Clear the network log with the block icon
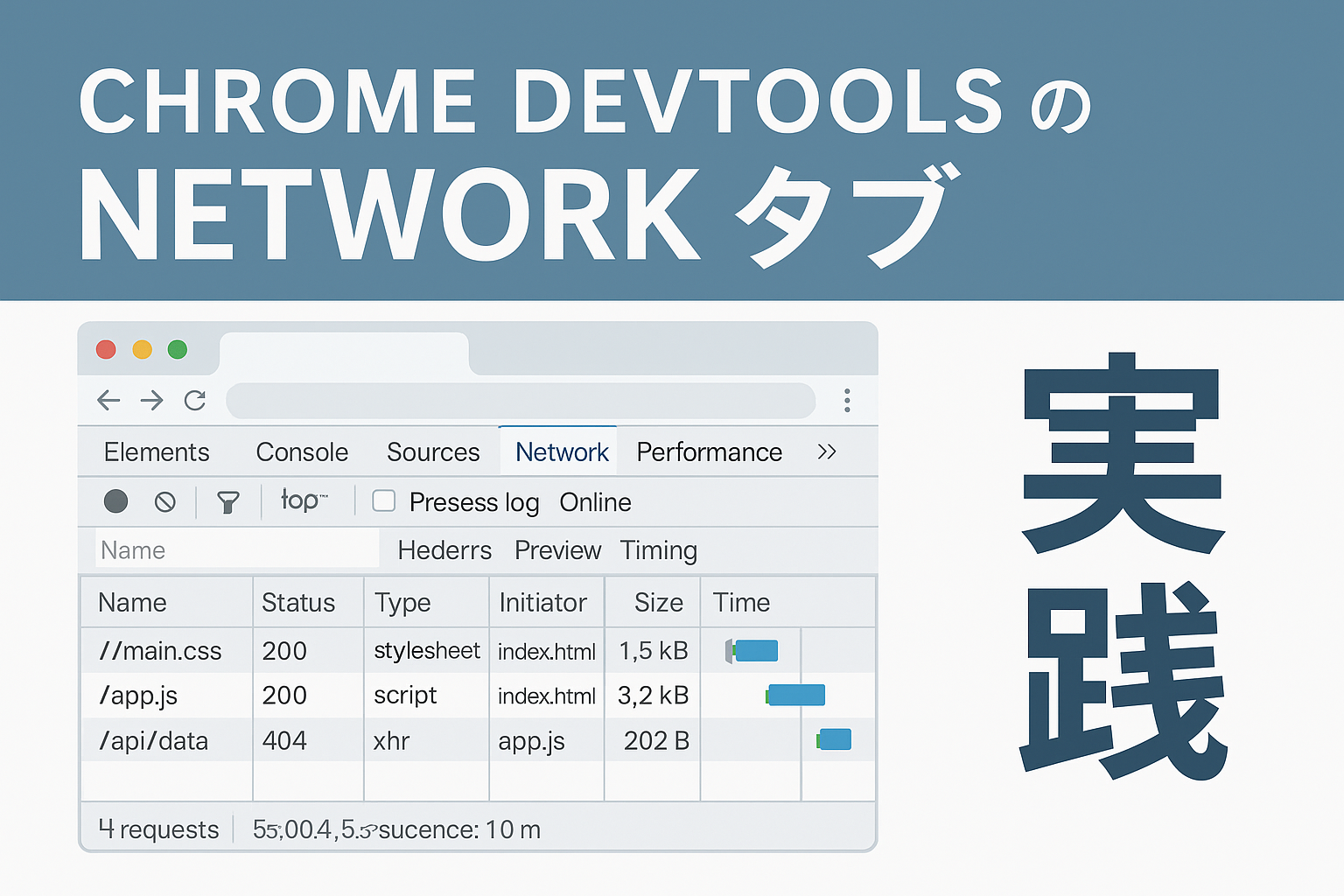Viewport: 1344px width, 896px height. click(x=164, y=501)
